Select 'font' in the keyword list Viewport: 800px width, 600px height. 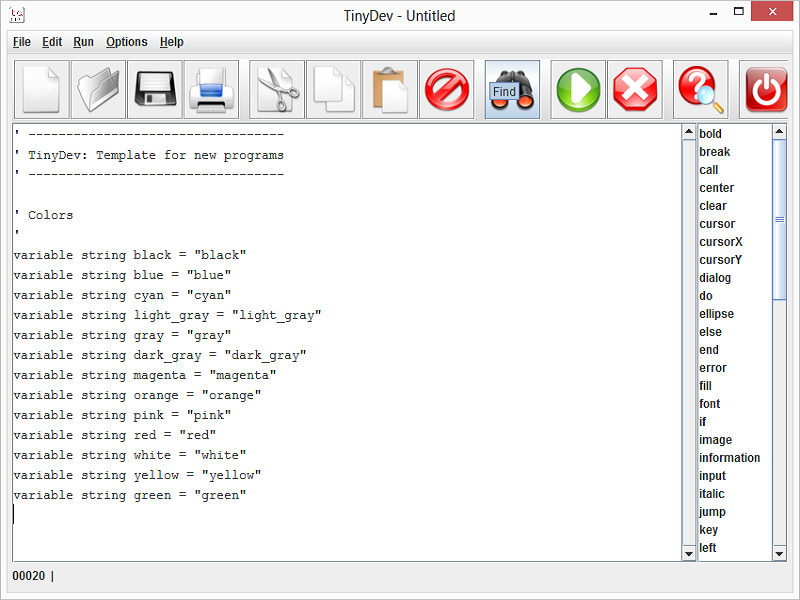pyautogui.click(x=709, y=404)
